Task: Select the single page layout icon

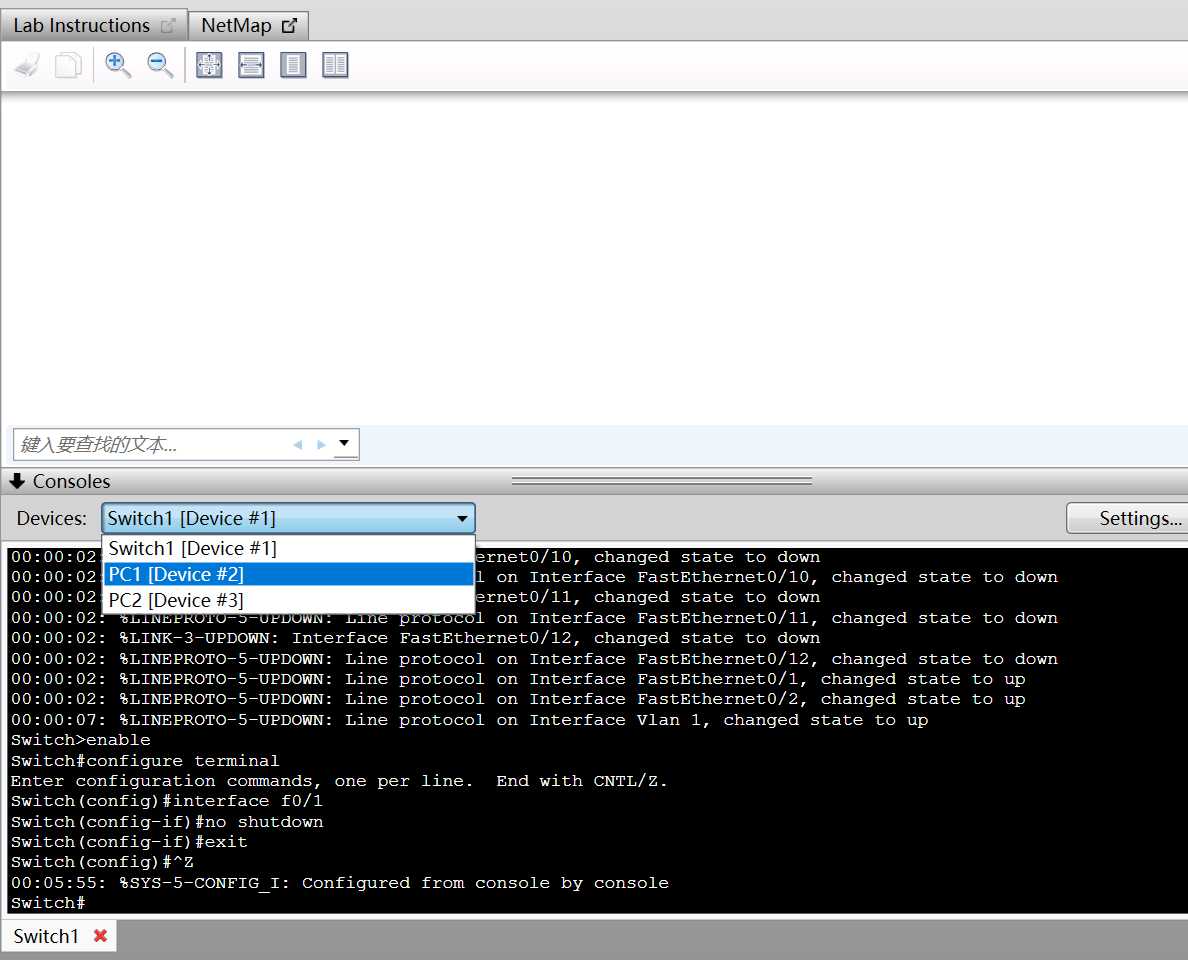Action: [x=293, y=65]
